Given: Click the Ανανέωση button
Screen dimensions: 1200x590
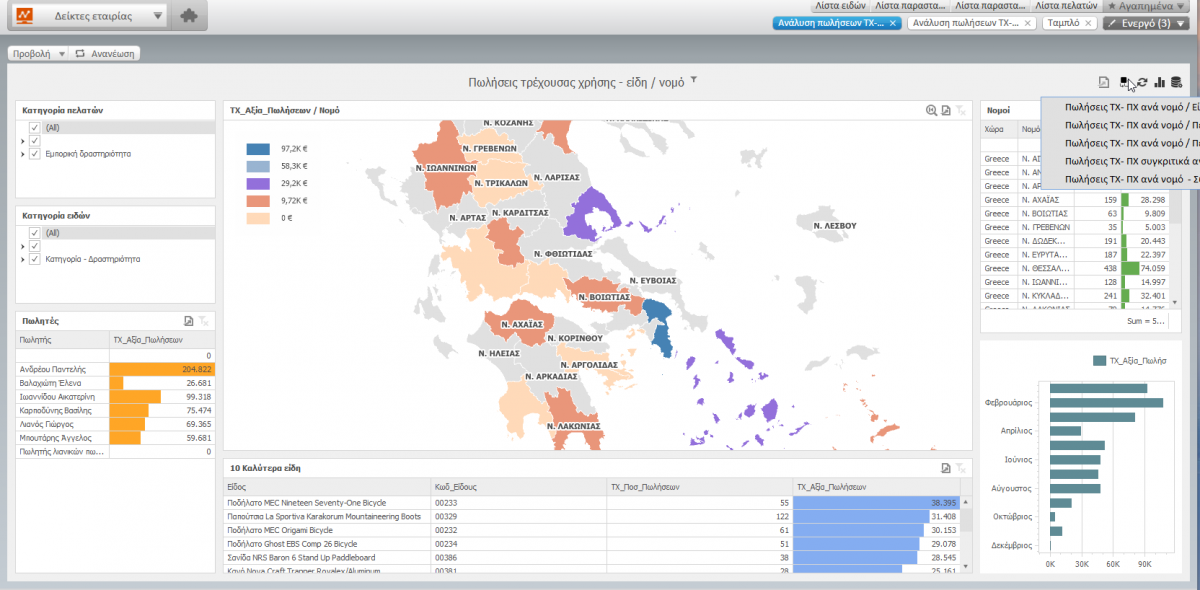Looking at the screenshot, I should 105,53.
